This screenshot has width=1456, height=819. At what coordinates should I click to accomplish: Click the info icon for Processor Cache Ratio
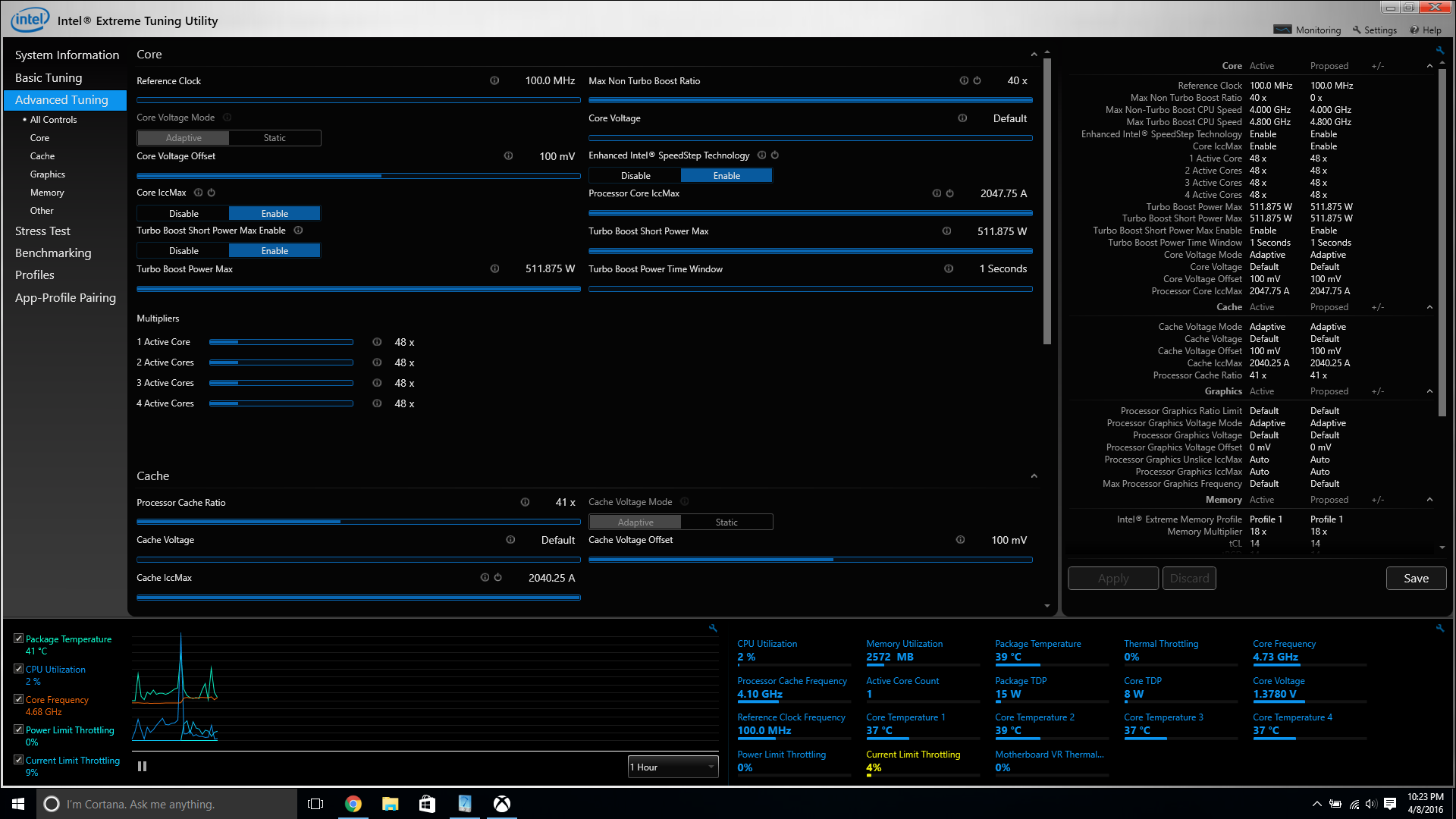(x=525, y=503)
